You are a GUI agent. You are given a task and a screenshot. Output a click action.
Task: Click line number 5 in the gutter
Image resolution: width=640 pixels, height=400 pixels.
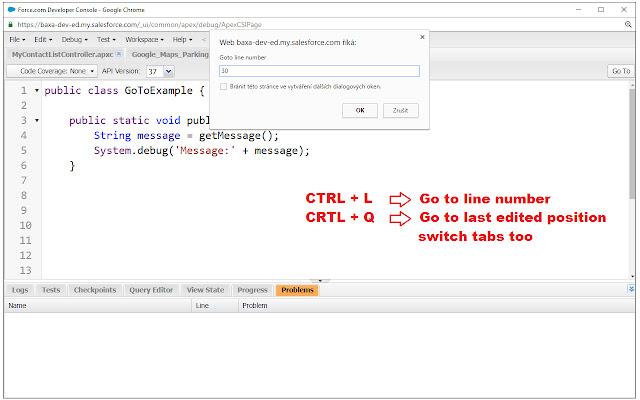click(24, 151)
